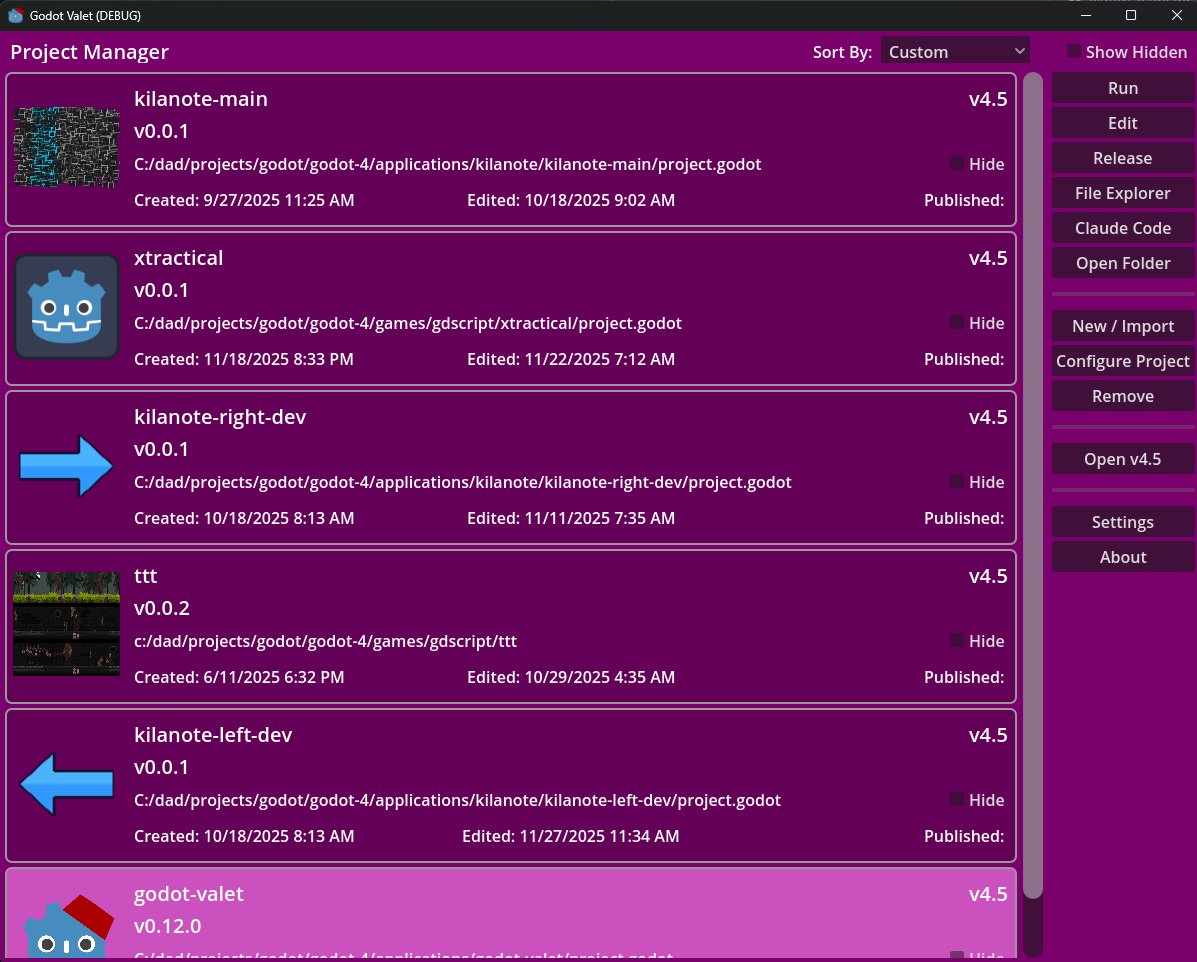Click godot-valet version v0.12.0 label
Image resolution: width=1197 pixels, height=962 pixels.
[167, 926]
